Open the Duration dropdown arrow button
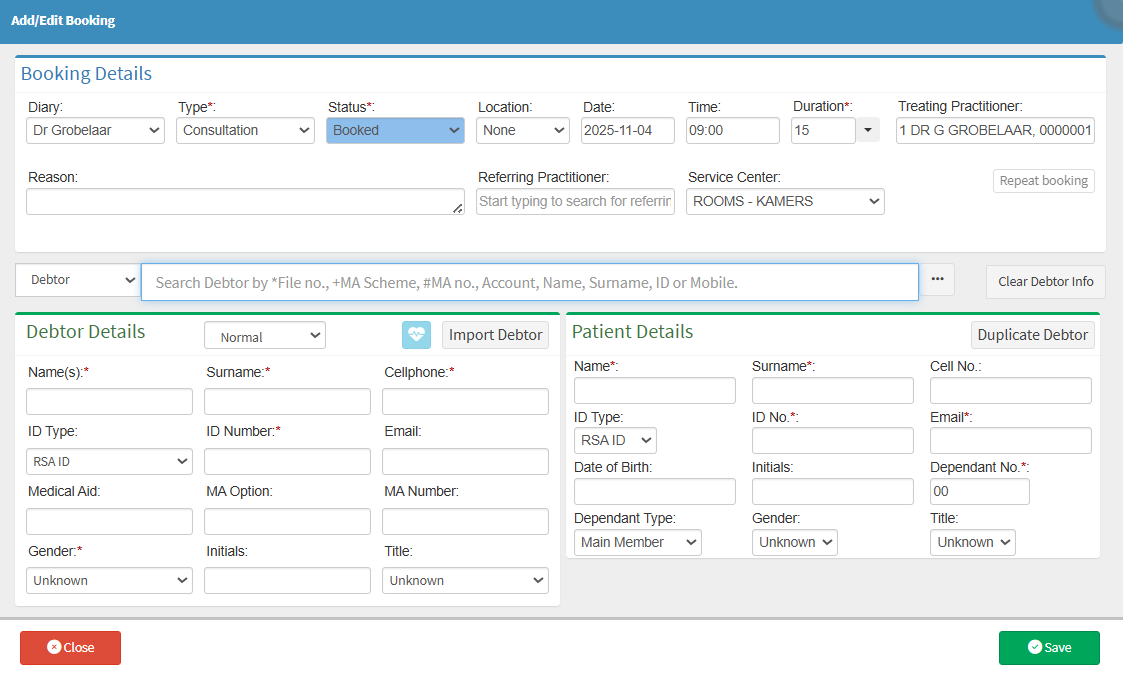Screen dimensions: 1123x676 (x=867, y=130)
